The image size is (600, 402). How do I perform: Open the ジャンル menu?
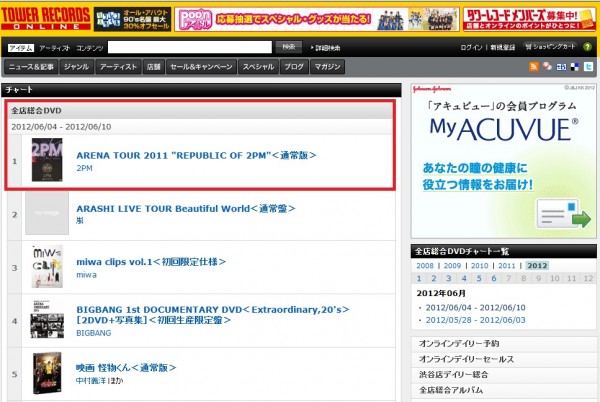pyautogui.click(x=77, y=67)
